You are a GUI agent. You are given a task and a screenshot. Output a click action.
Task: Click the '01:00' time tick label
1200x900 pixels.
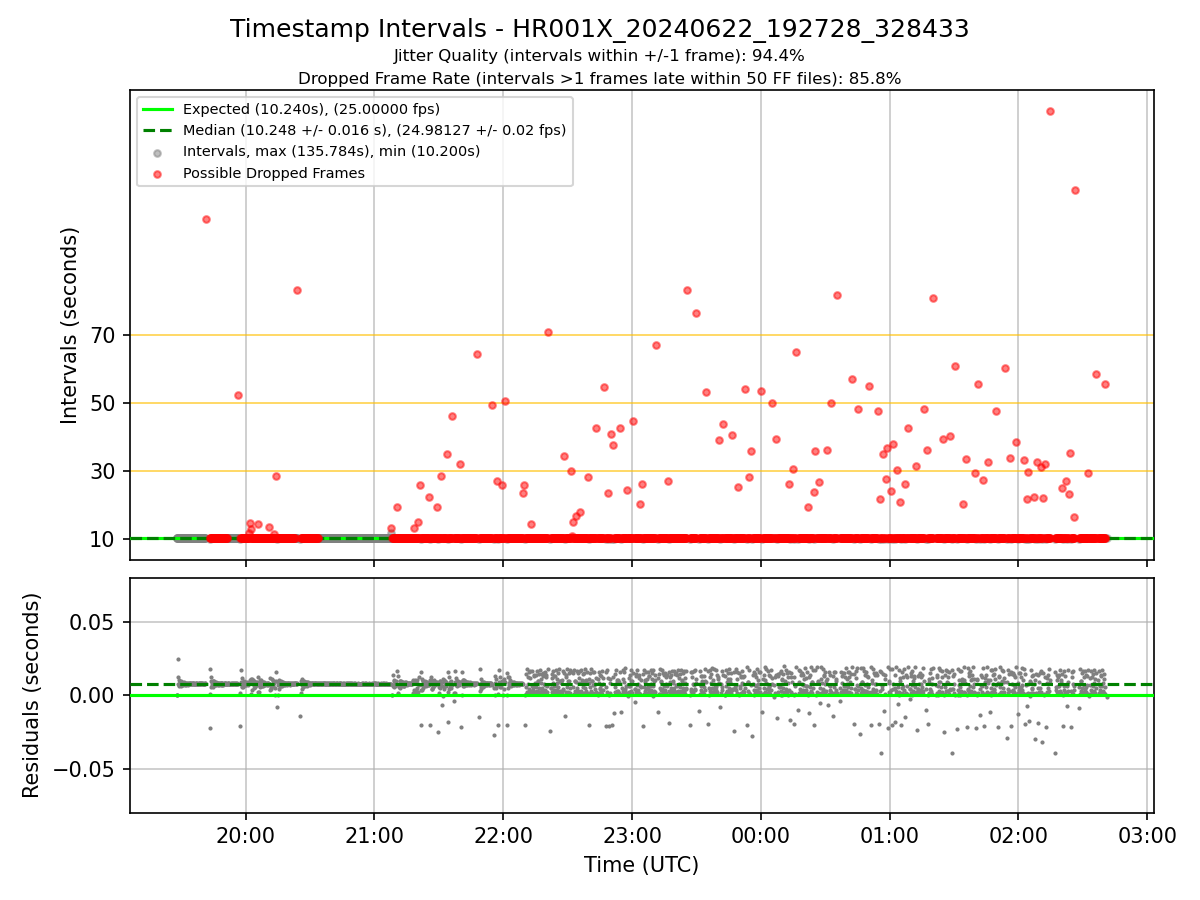point(890,835)
